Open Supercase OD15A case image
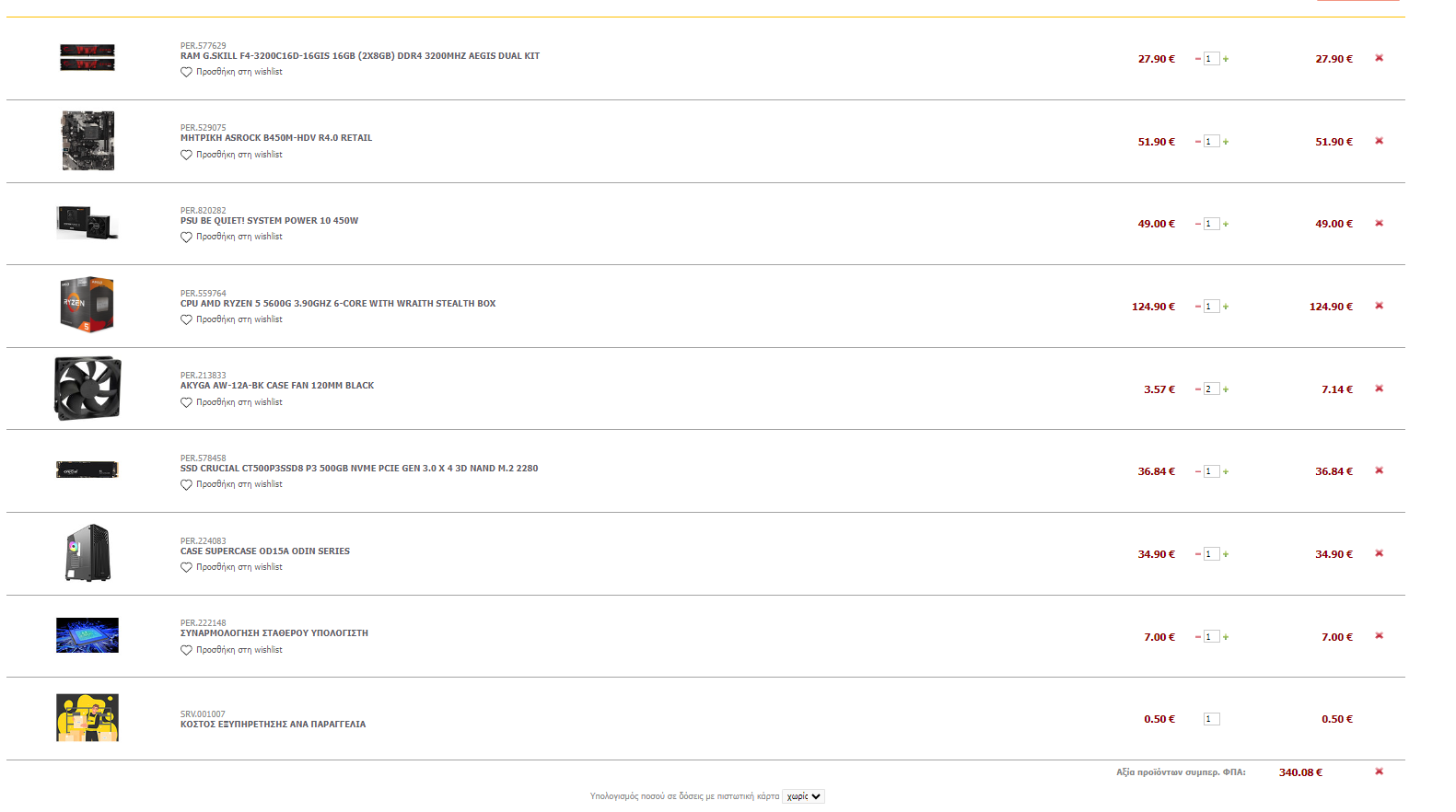This screenshot has width=1456, height=812. point(87,552)
